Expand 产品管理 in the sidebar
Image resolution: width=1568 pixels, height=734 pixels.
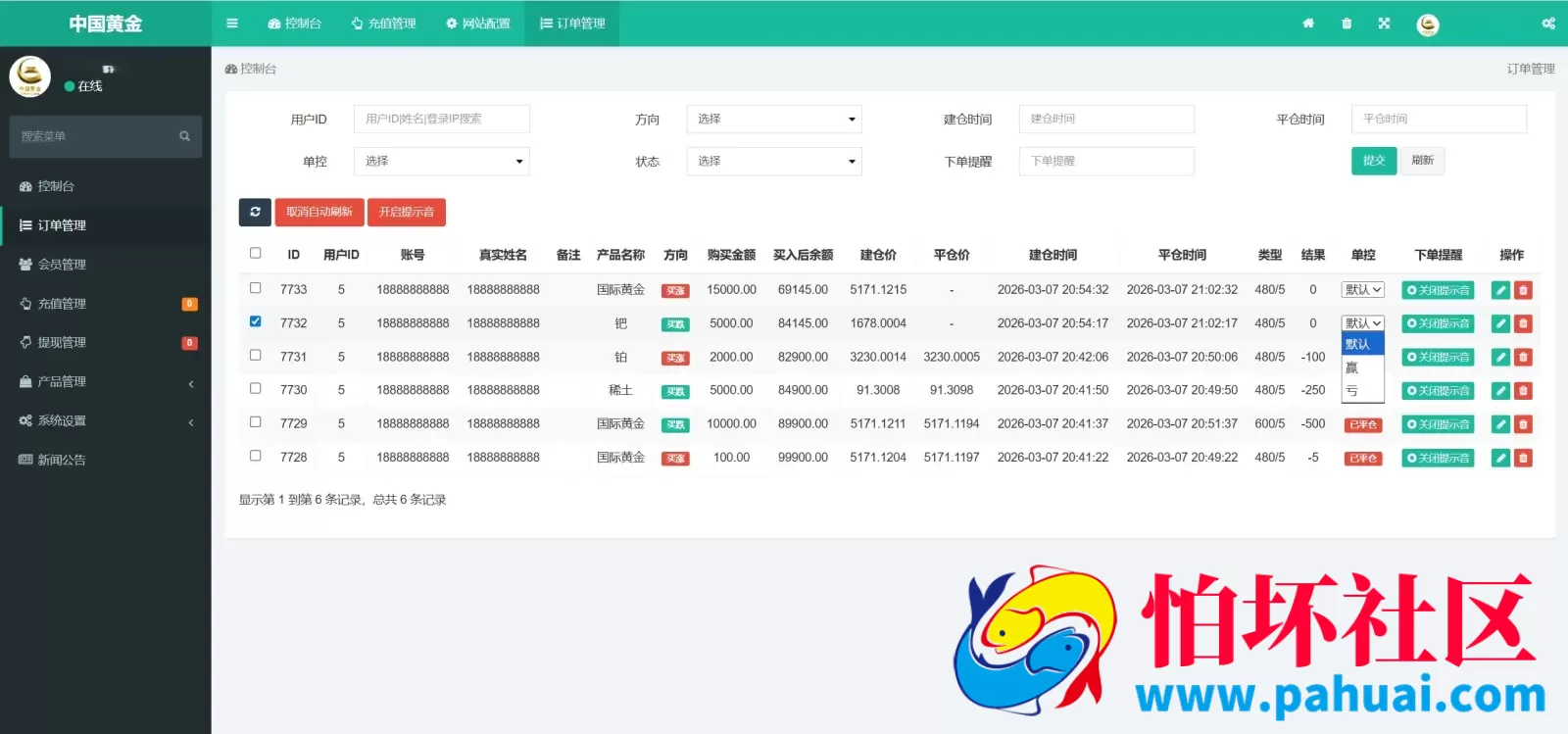[x=105, y=381]
